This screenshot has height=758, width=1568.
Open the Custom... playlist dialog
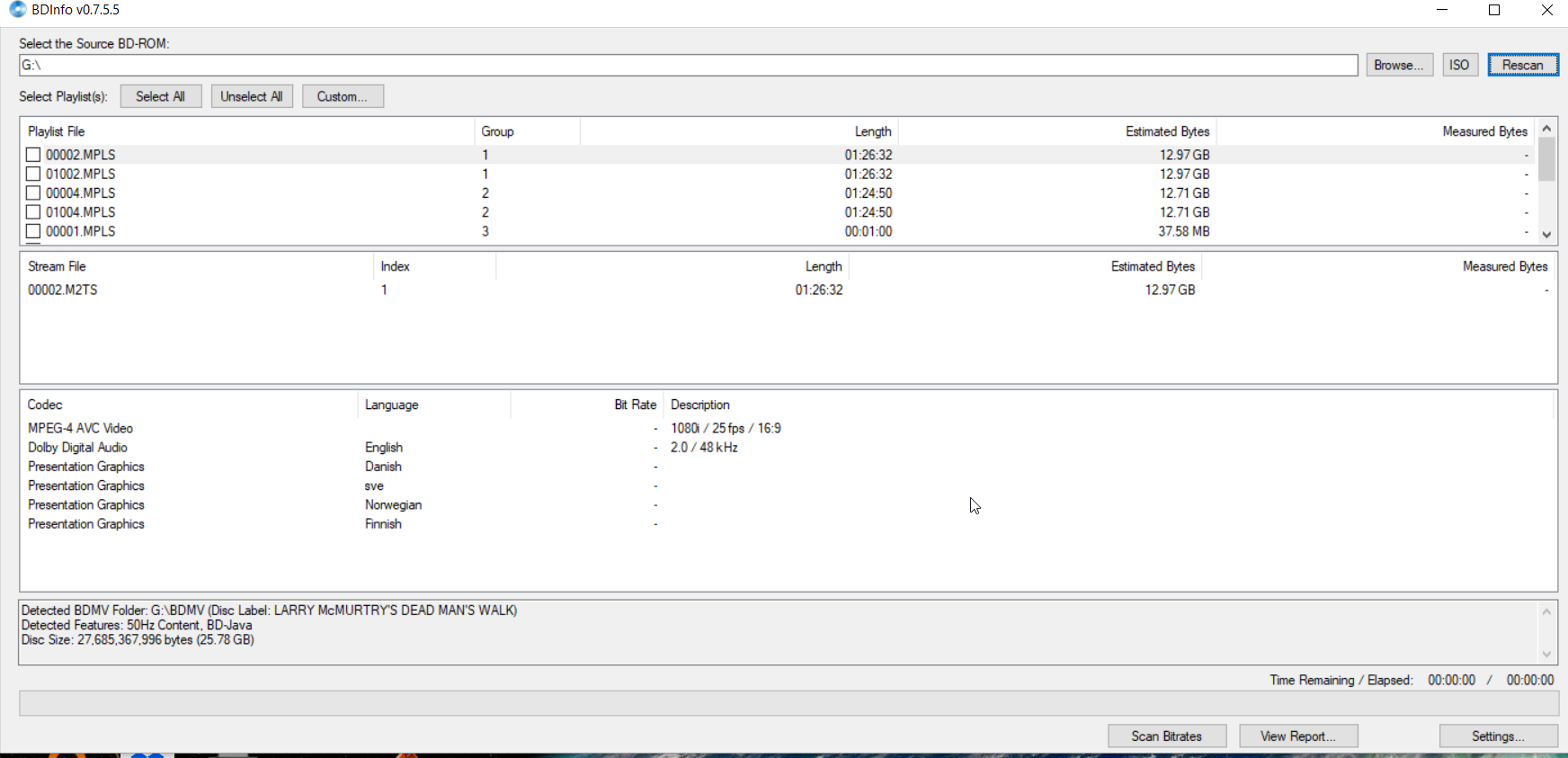[x=343, y=96]
